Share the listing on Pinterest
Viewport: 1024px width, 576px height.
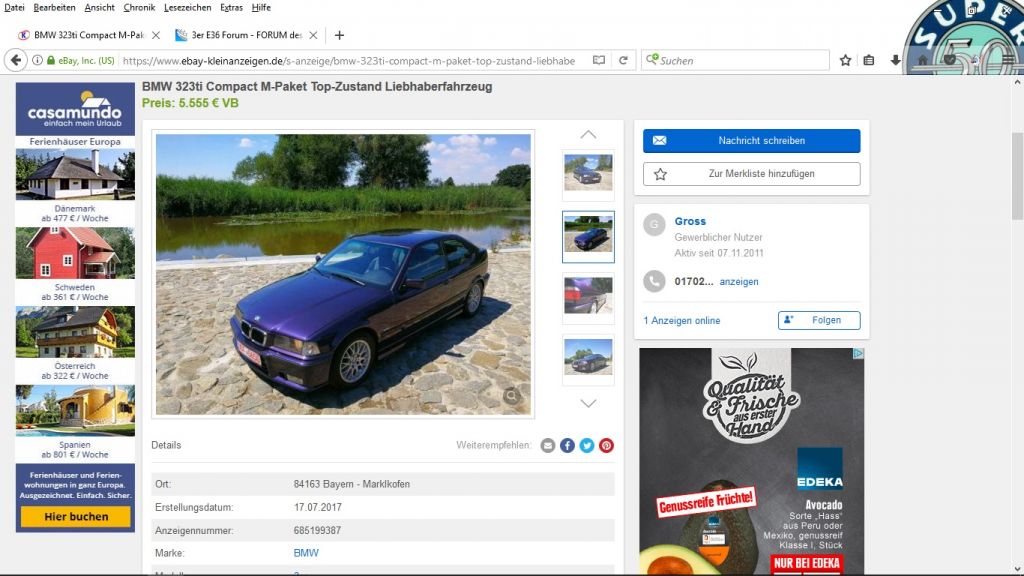coord(606,446)
